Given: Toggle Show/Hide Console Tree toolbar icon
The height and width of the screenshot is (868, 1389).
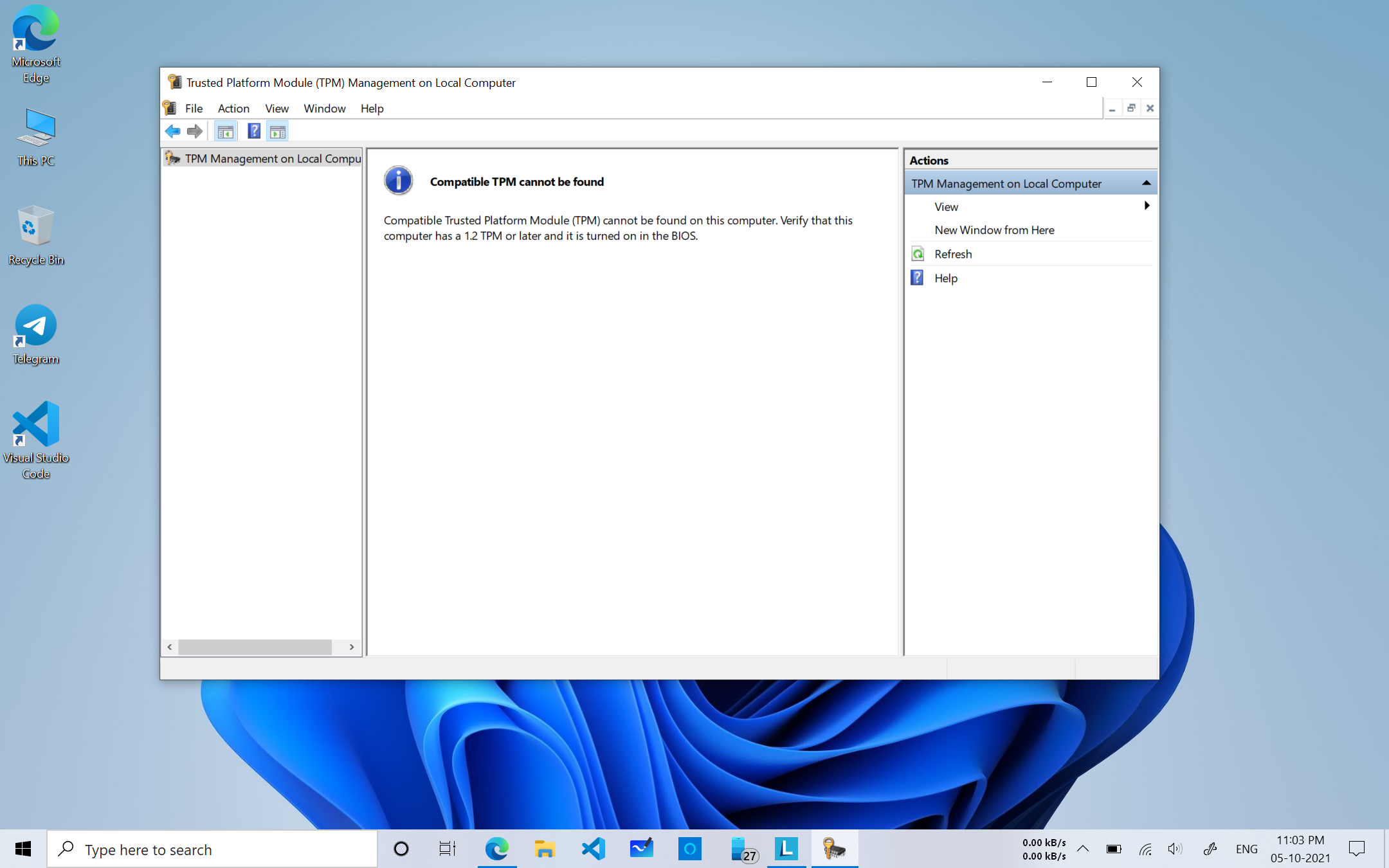Looking at the screenshot, I should point(225,132).
